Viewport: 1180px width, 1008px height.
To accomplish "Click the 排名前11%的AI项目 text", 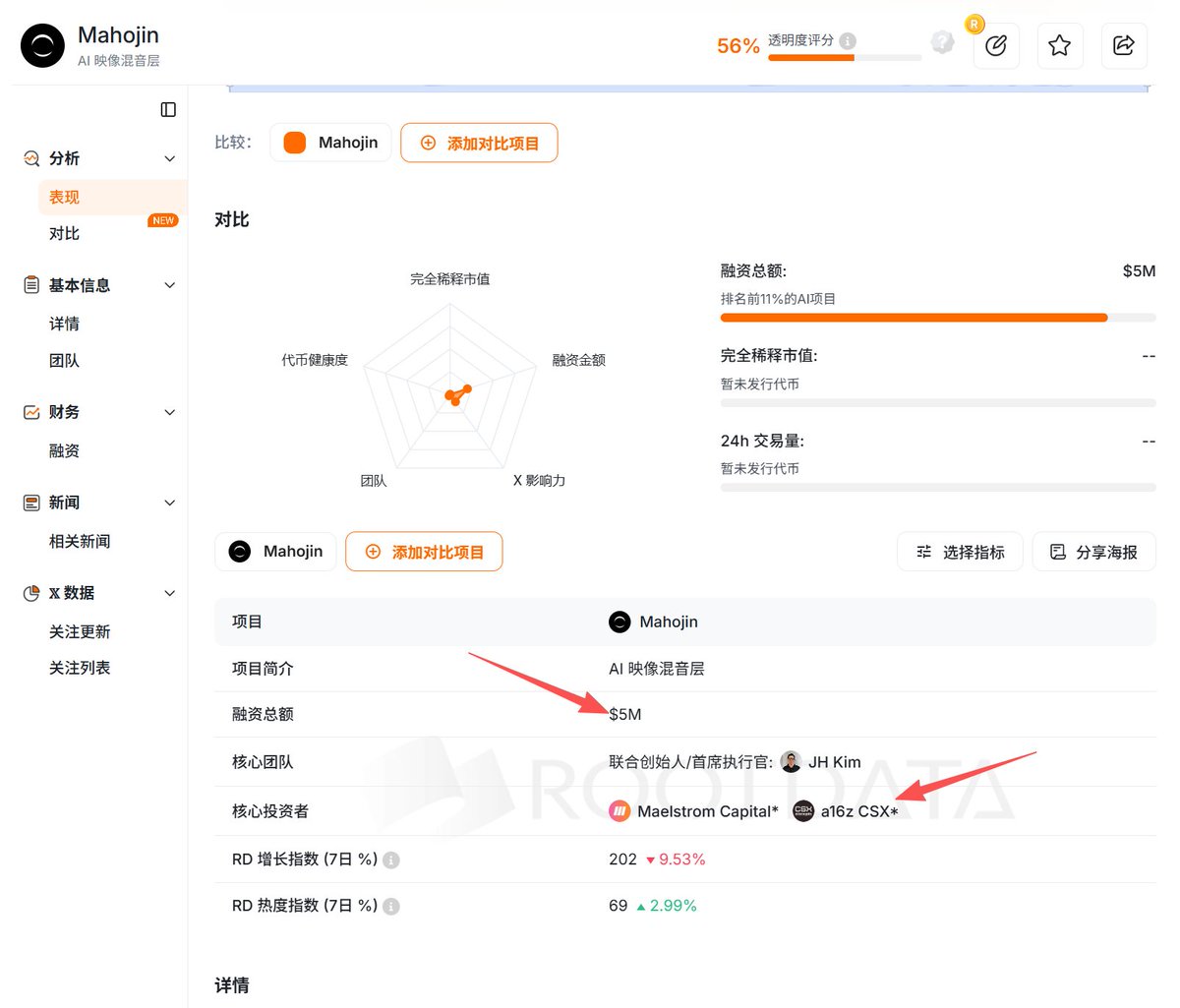I will coord(779,299).
